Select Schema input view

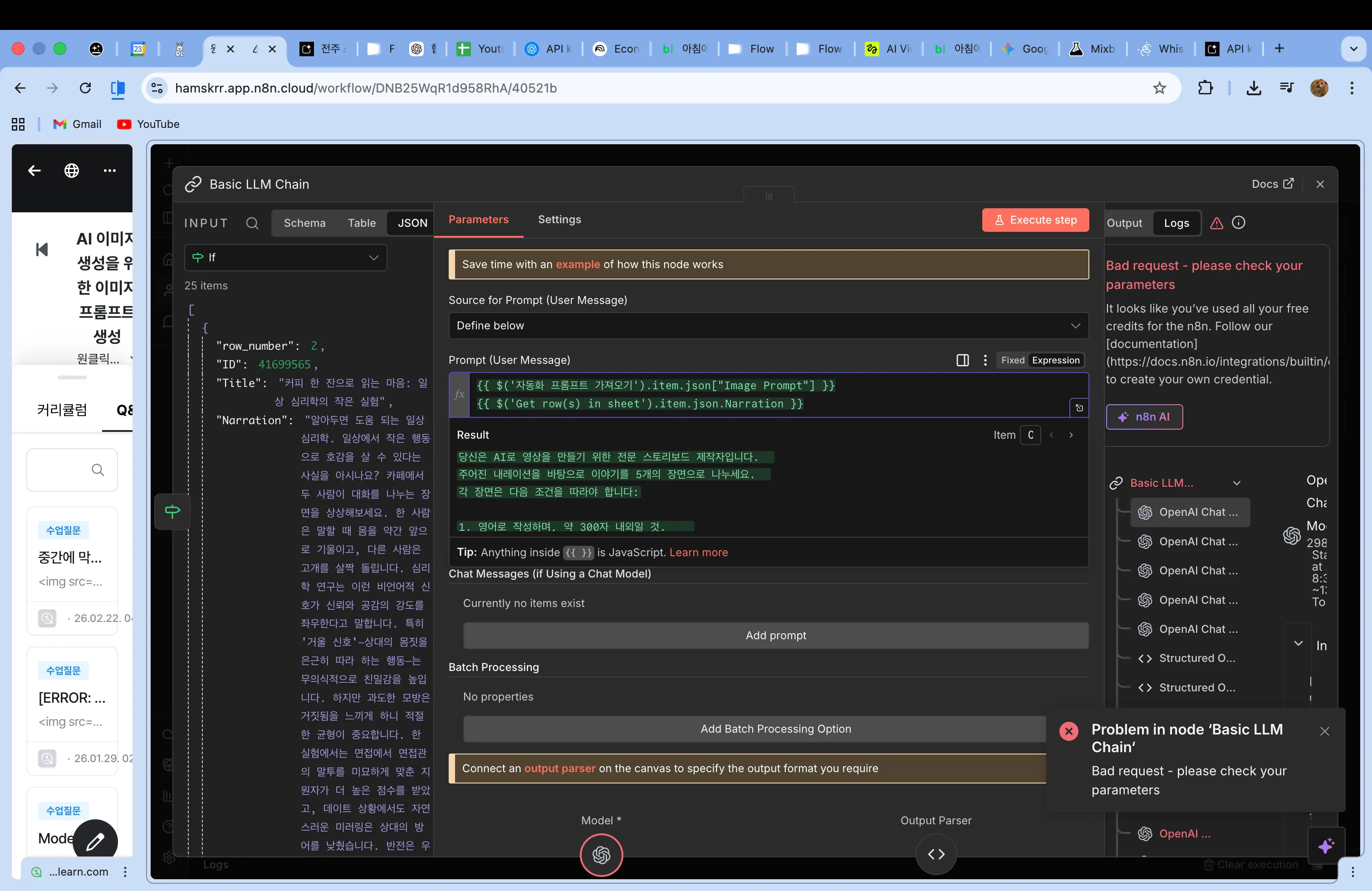click(x=304, y=223)
